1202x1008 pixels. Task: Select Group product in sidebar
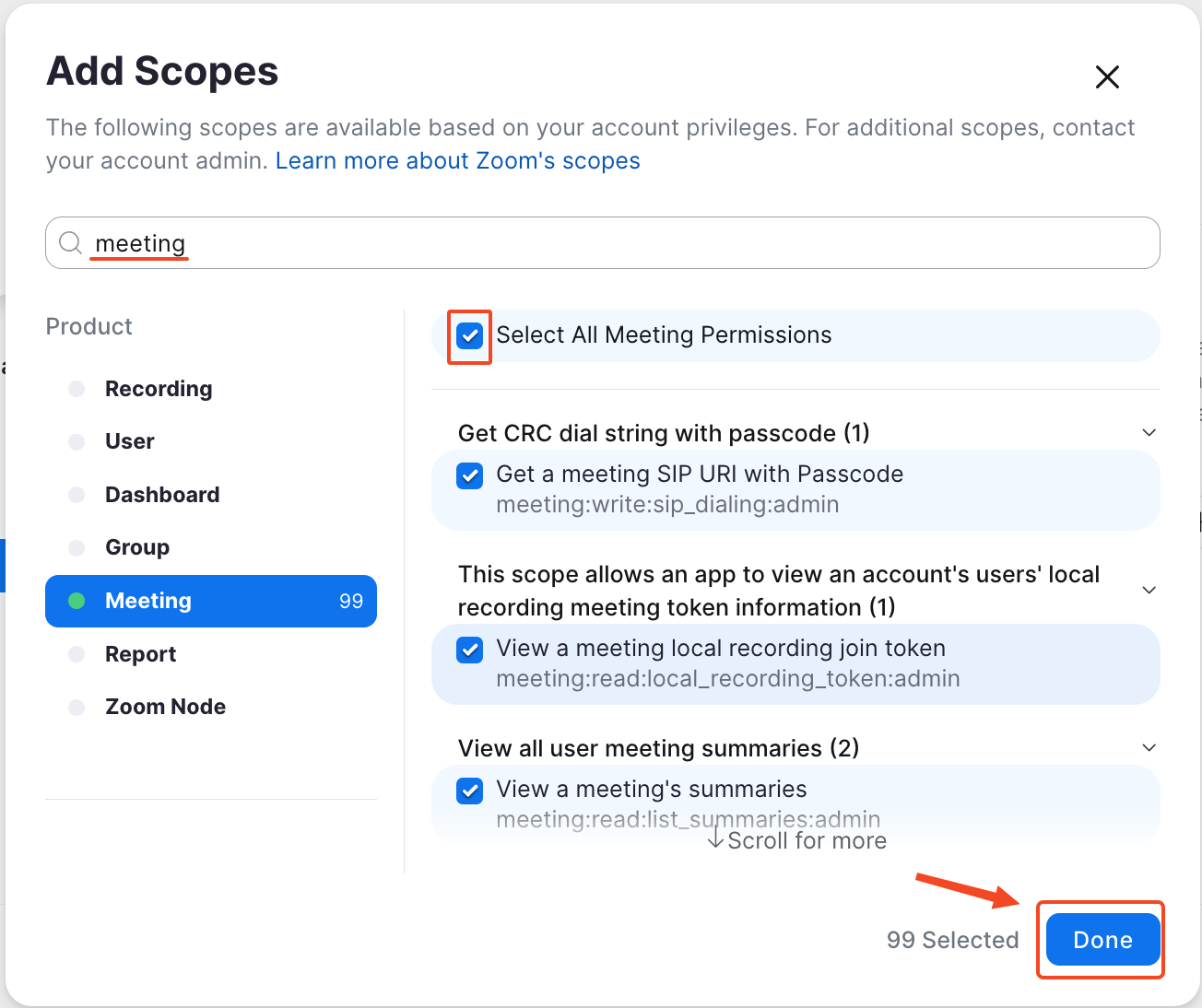click(x=211, y=547)
